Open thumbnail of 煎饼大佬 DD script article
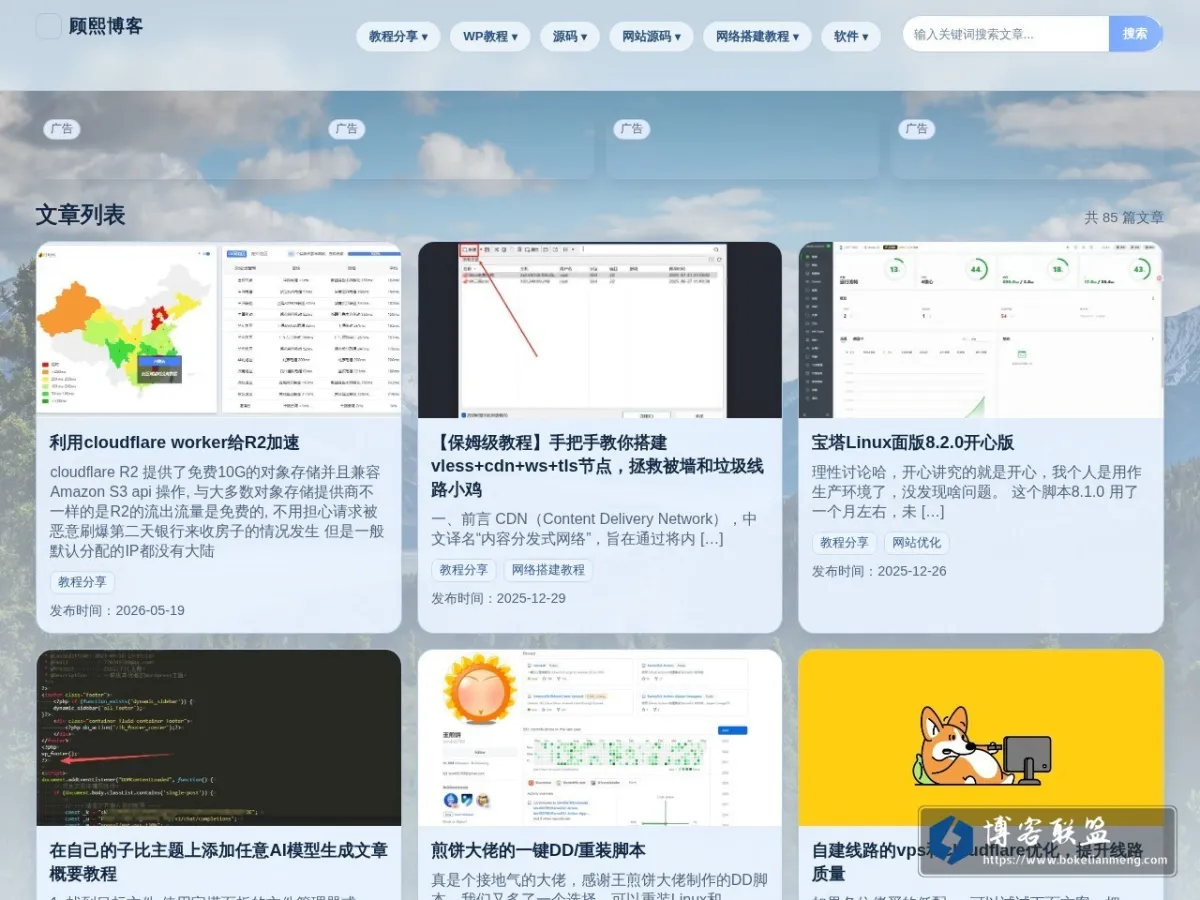Viewport: 1200px width, 900px height. [600, 738]
